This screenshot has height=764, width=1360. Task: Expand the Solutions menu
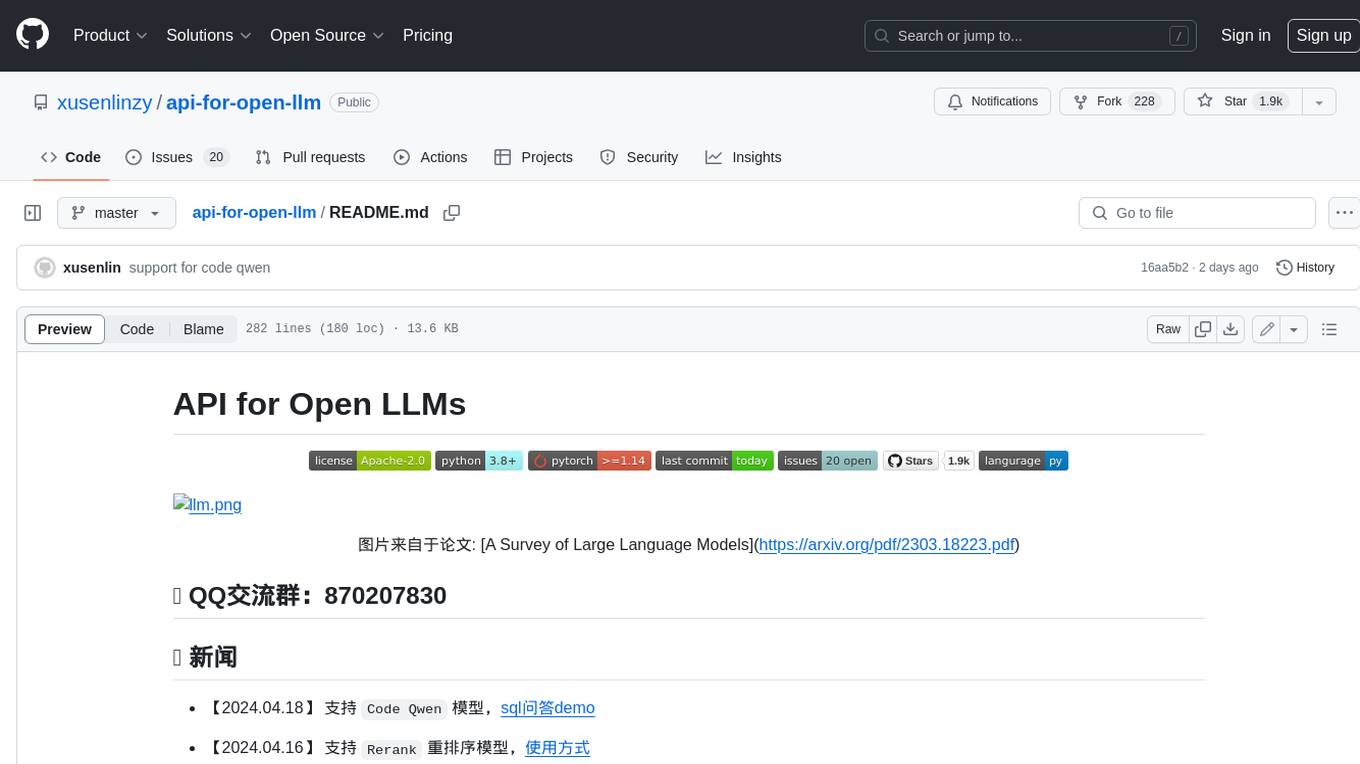point(207,35)
